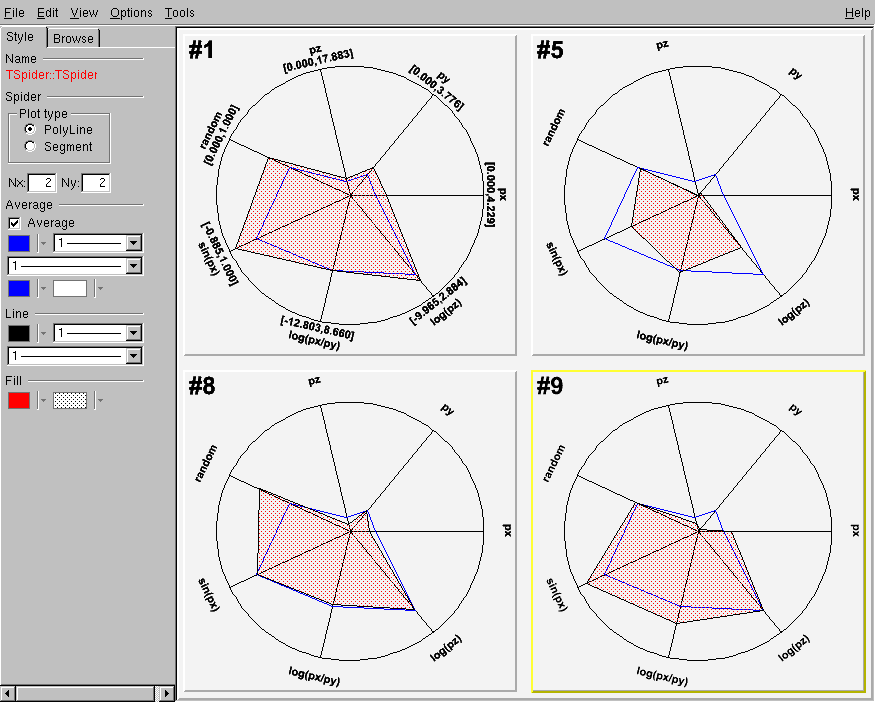Click the log(pz) label in plot #8
This screenshot has width=875, height=702.
pyautogui.click(x=446, y=648)
